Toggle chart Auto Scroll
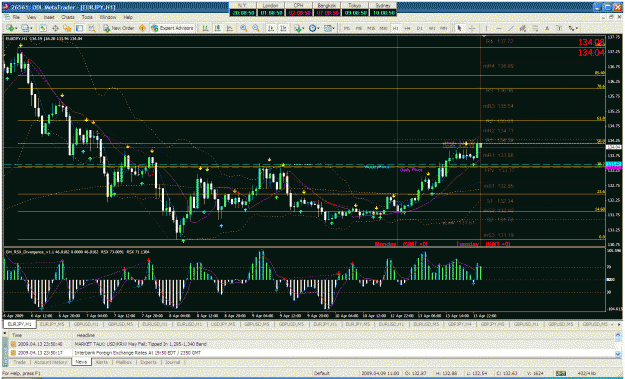Viewport: 625px width, 379px height. (271, 28)
